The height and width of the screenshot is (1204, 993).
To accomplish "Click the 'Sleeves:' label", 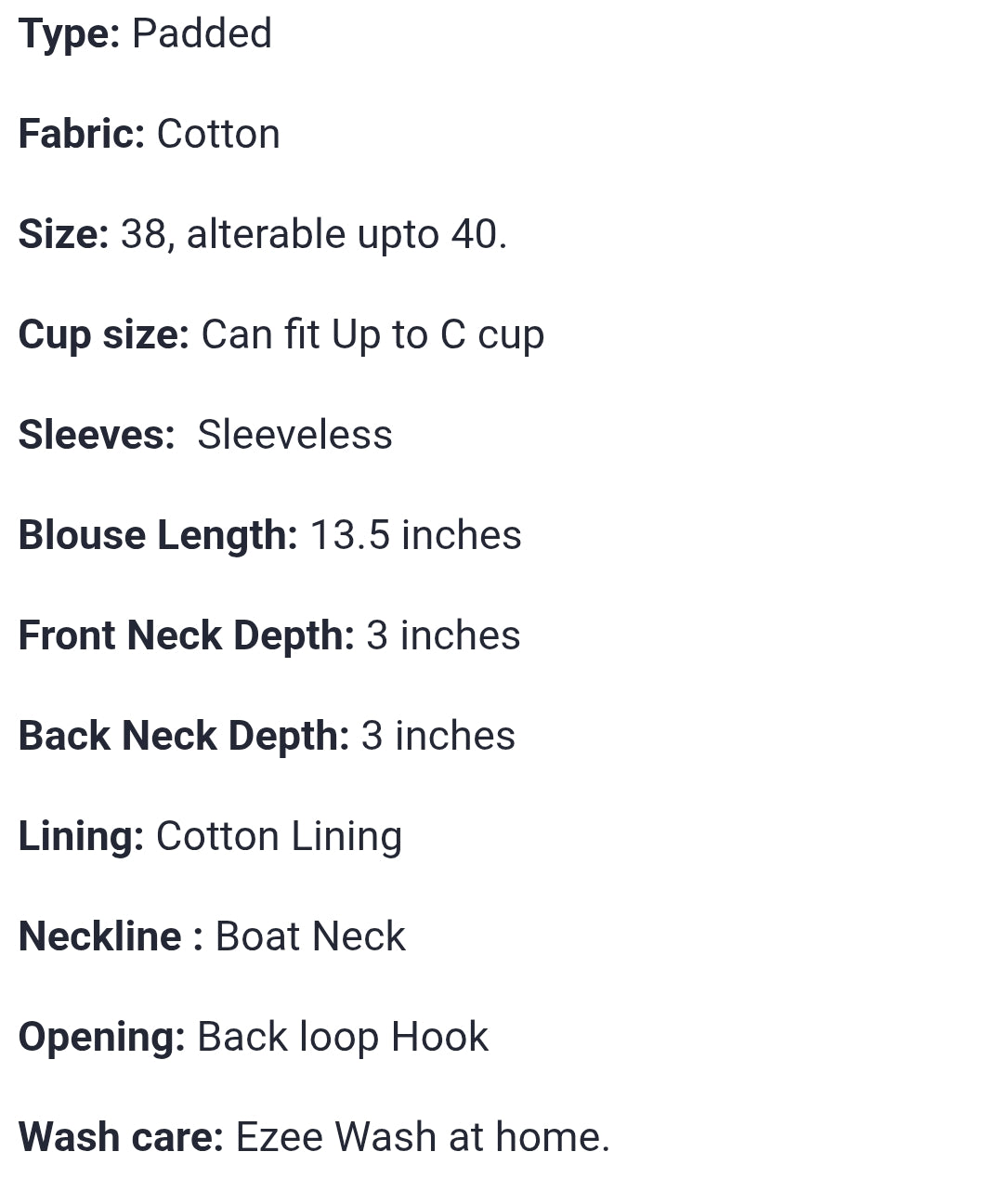I will 97,435.
